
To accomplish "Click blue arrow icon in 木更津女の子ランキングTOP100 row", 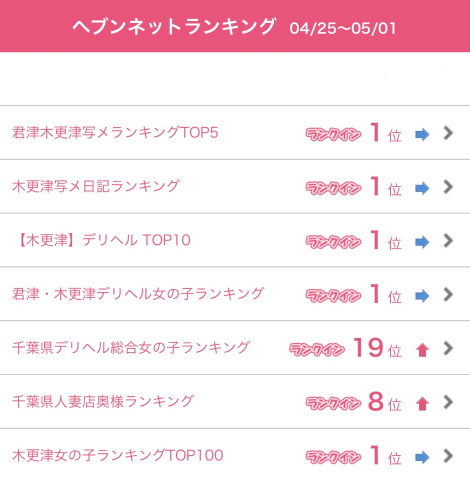I will tap(422, 457).
